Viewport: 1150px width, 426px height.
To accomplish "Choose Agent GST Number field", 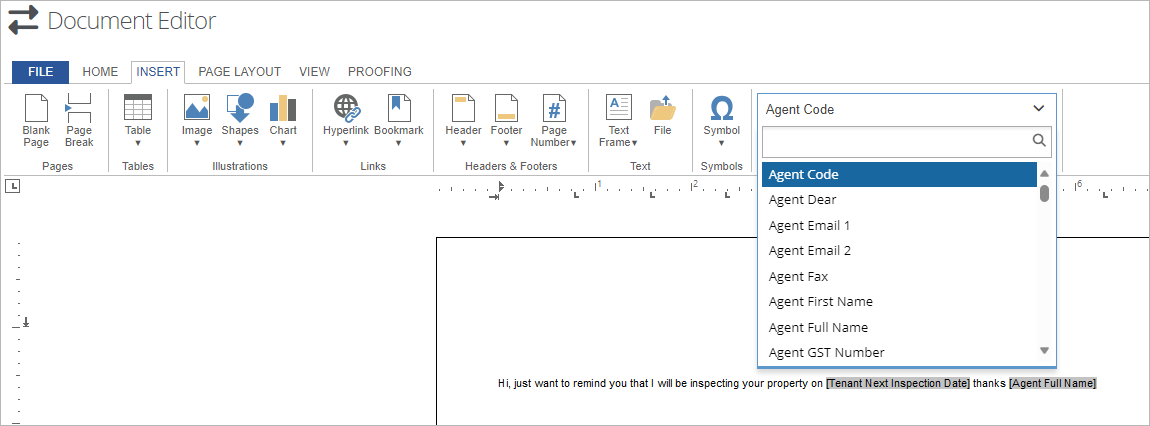I will point(898,353).
